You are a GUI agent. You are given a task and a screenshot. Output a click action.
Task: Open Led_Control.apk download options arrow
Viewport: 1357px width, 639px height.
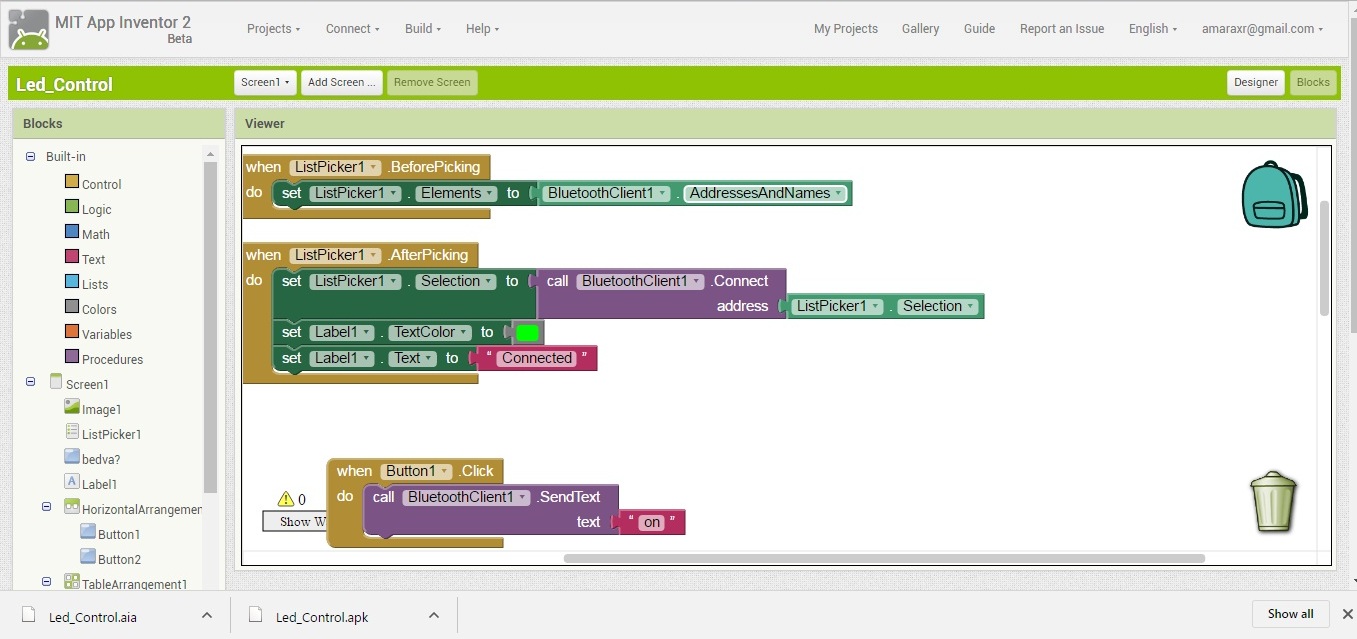coord(434,615)
